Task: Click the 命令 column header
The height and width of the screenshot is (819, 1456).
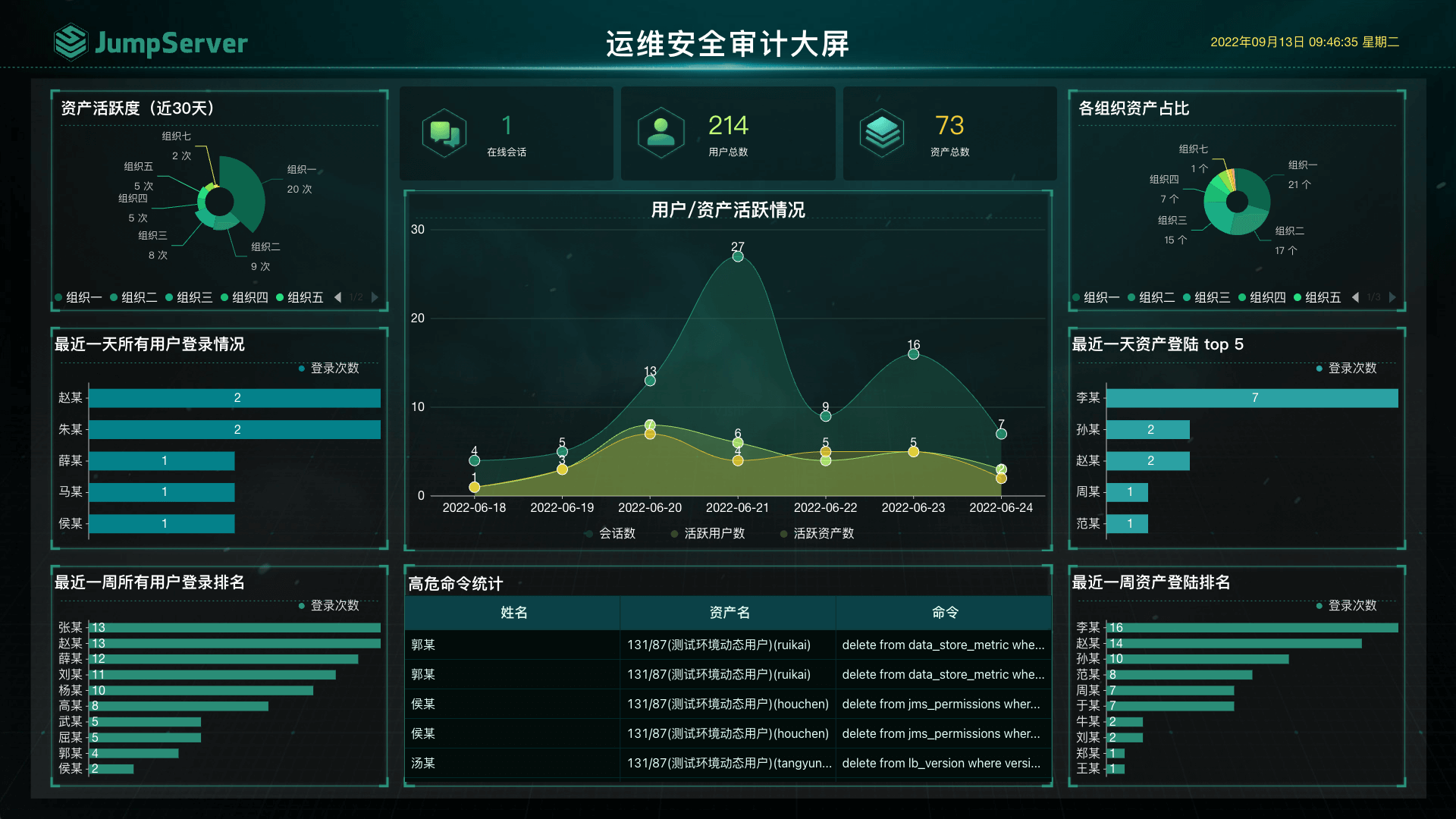Action: click(944, 613)
